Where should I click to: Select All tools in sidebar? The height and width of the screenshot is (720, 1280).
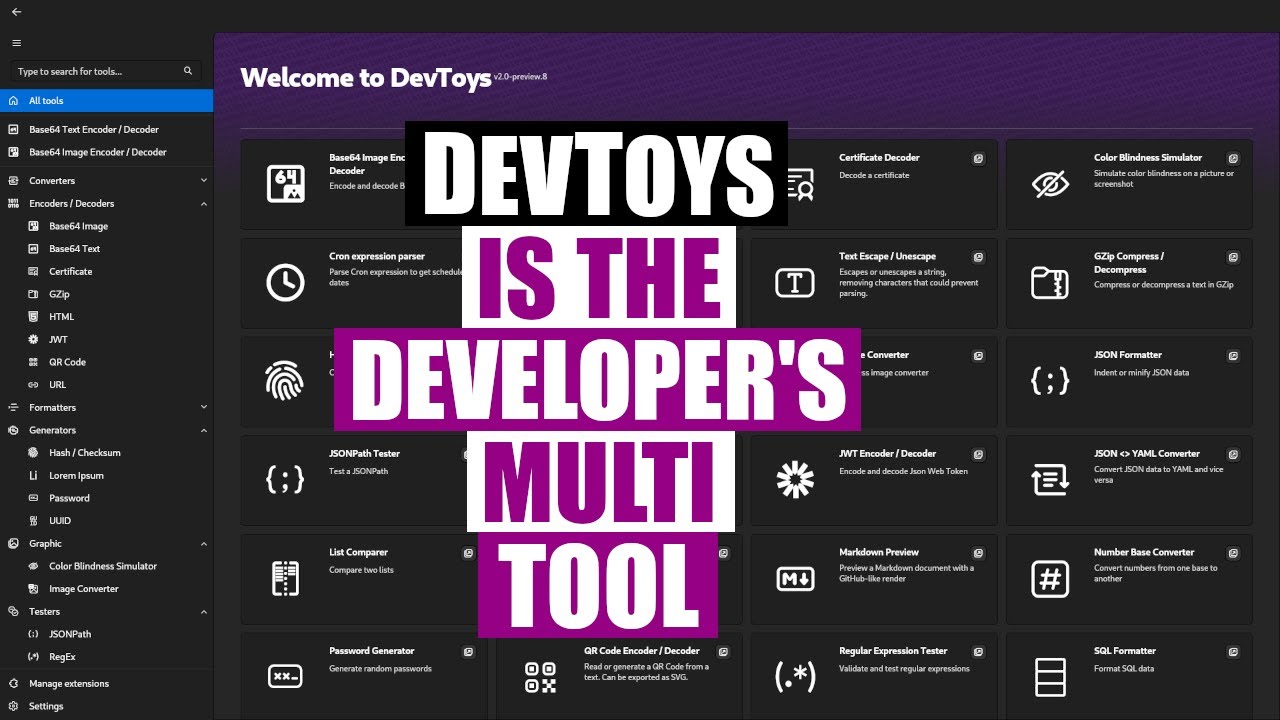coord(106,101)
